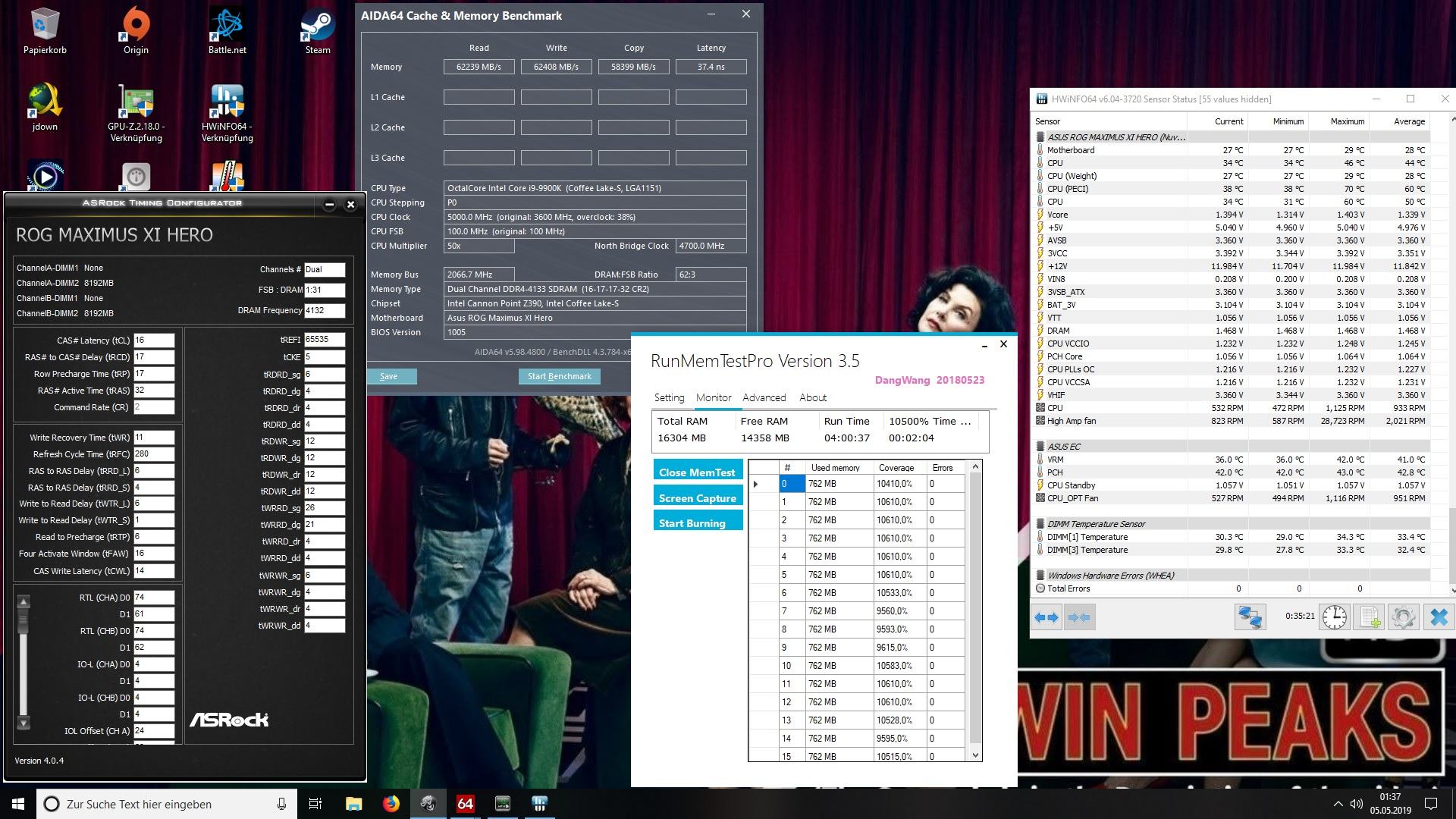Open the Advanced tab in RunMemTestPro
This screenshot has width=1456, height=819.
pos(764,397)
